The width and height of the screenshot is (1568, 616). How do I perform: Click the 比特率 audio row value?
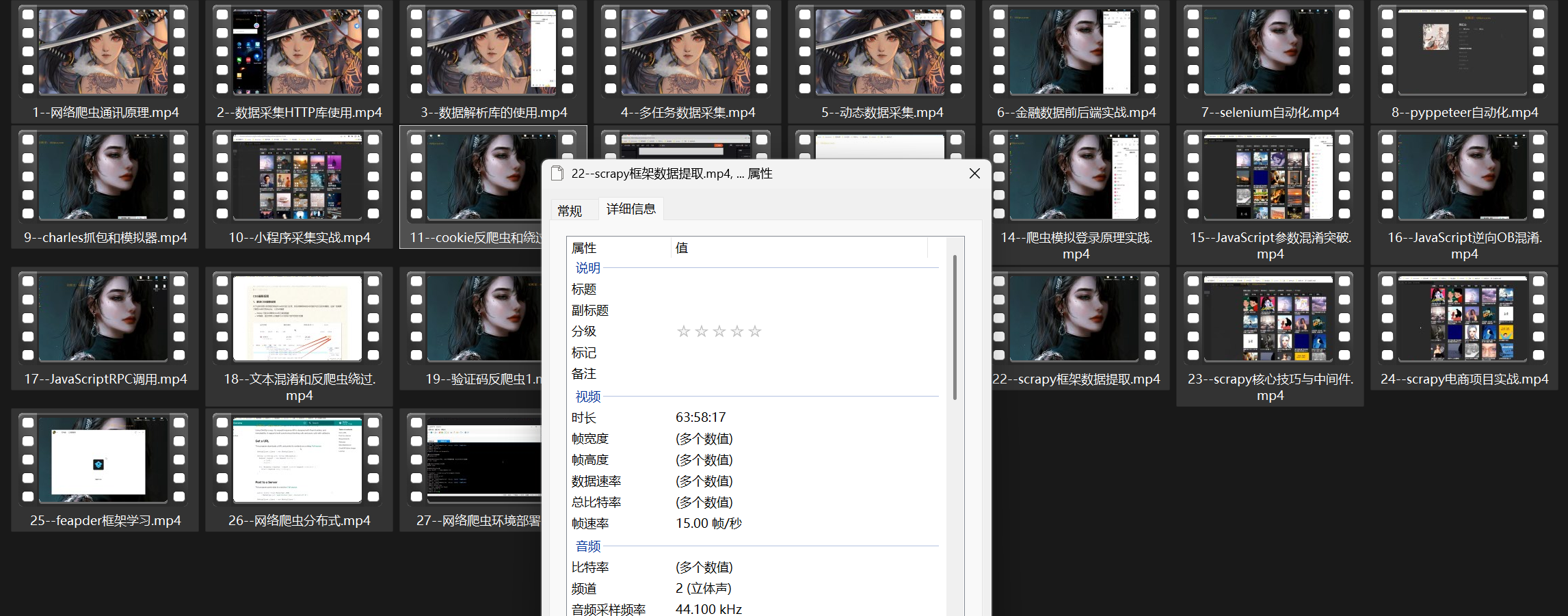tap(704, 567)
